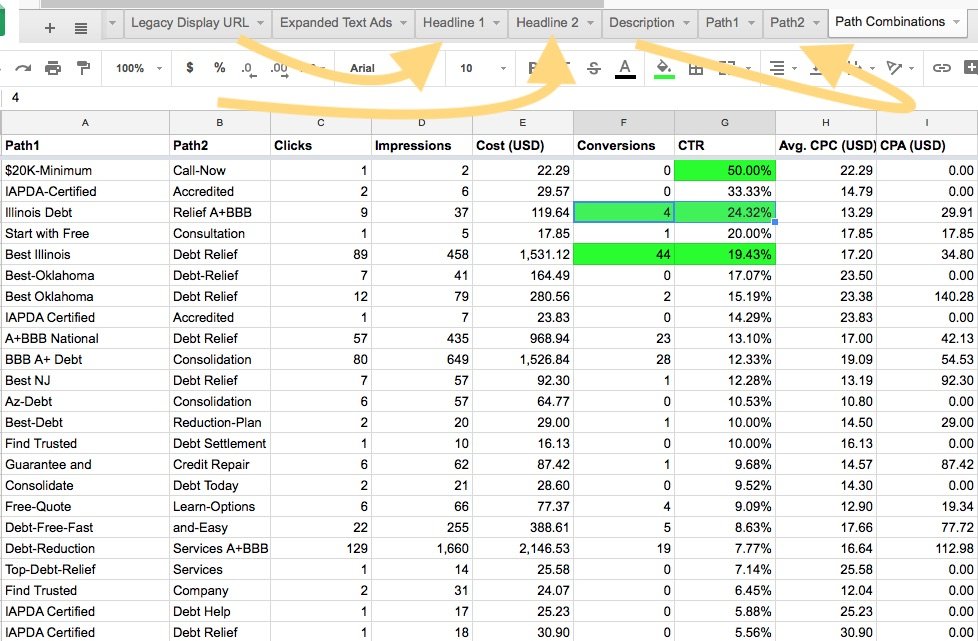Screen dimensions: 978x641
Task: Select the Paint format tool
Action: click(x=83, y=68)
